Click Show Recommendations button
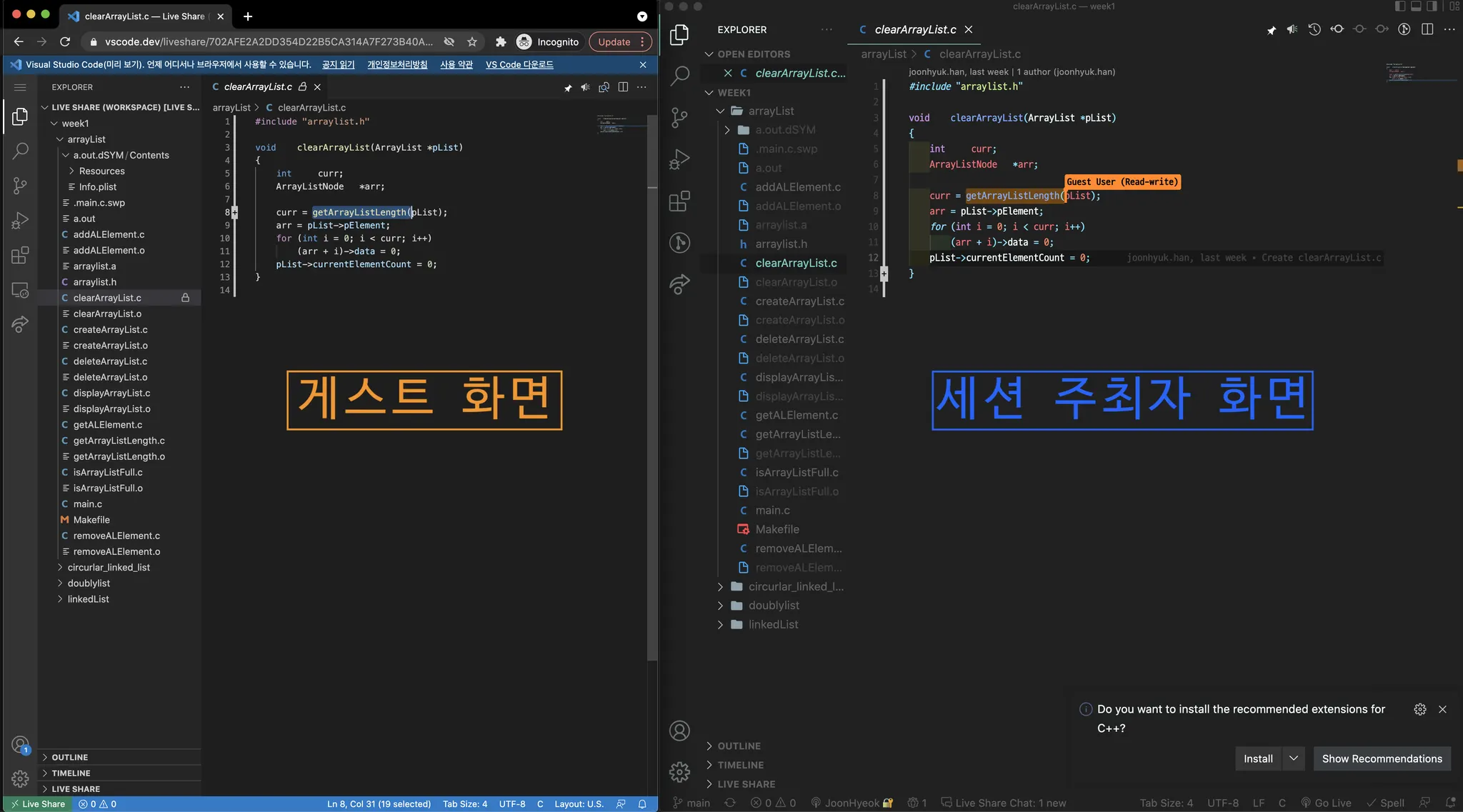 click(x=1382, y=758)
